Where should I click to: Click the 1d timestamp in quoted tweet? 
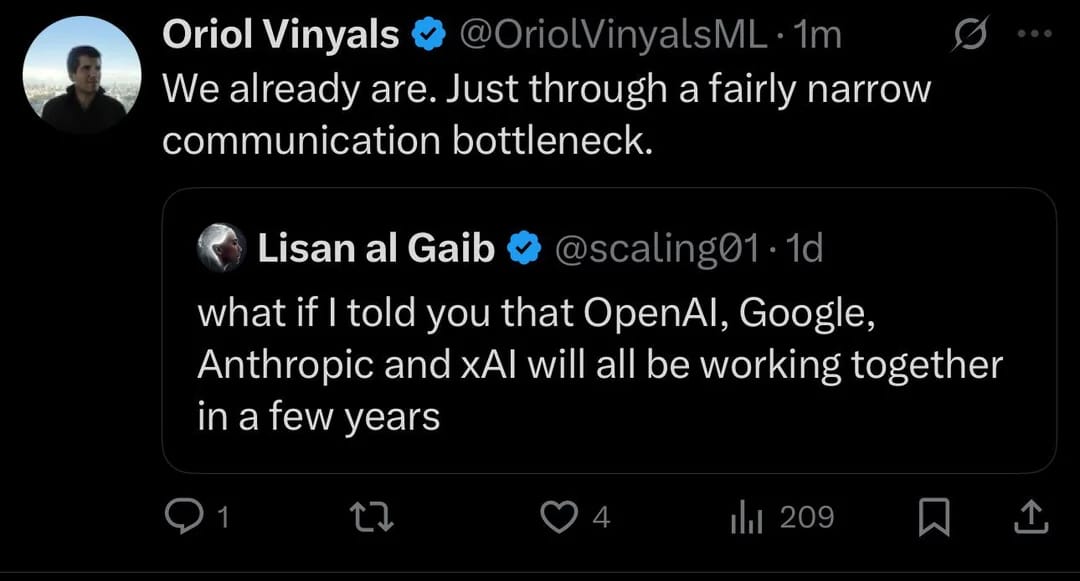pos(804,248)
